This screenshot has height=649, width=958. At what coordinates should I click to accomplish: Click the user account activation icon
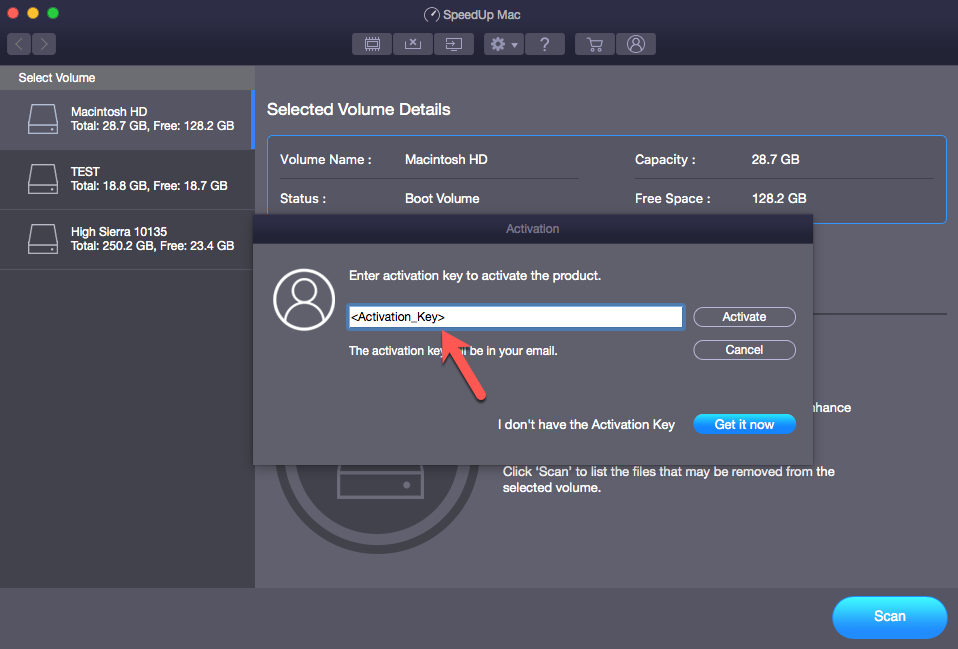point(636,44)
